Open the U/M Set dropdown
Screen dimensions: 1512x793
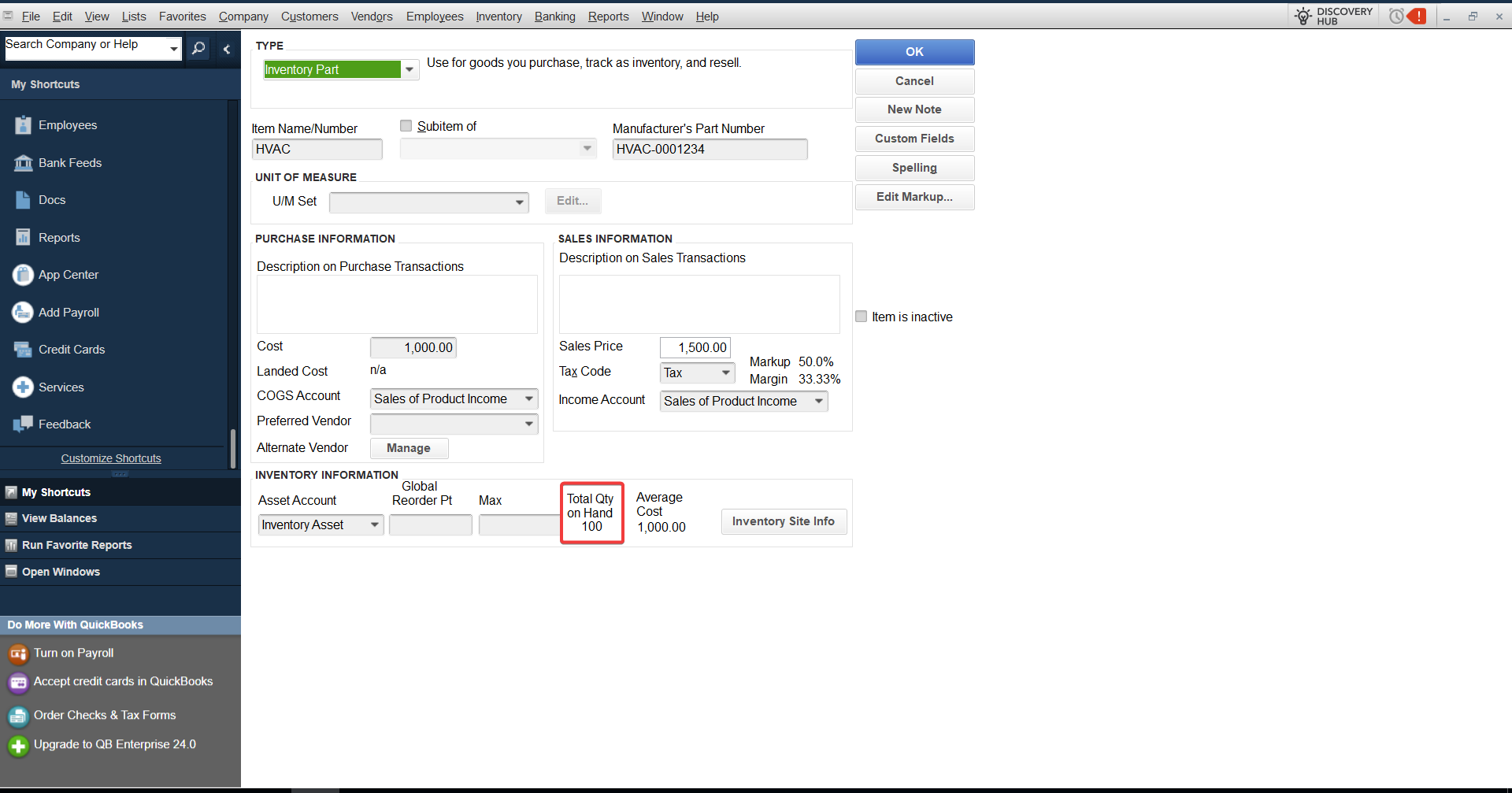(x=519, y=202)
